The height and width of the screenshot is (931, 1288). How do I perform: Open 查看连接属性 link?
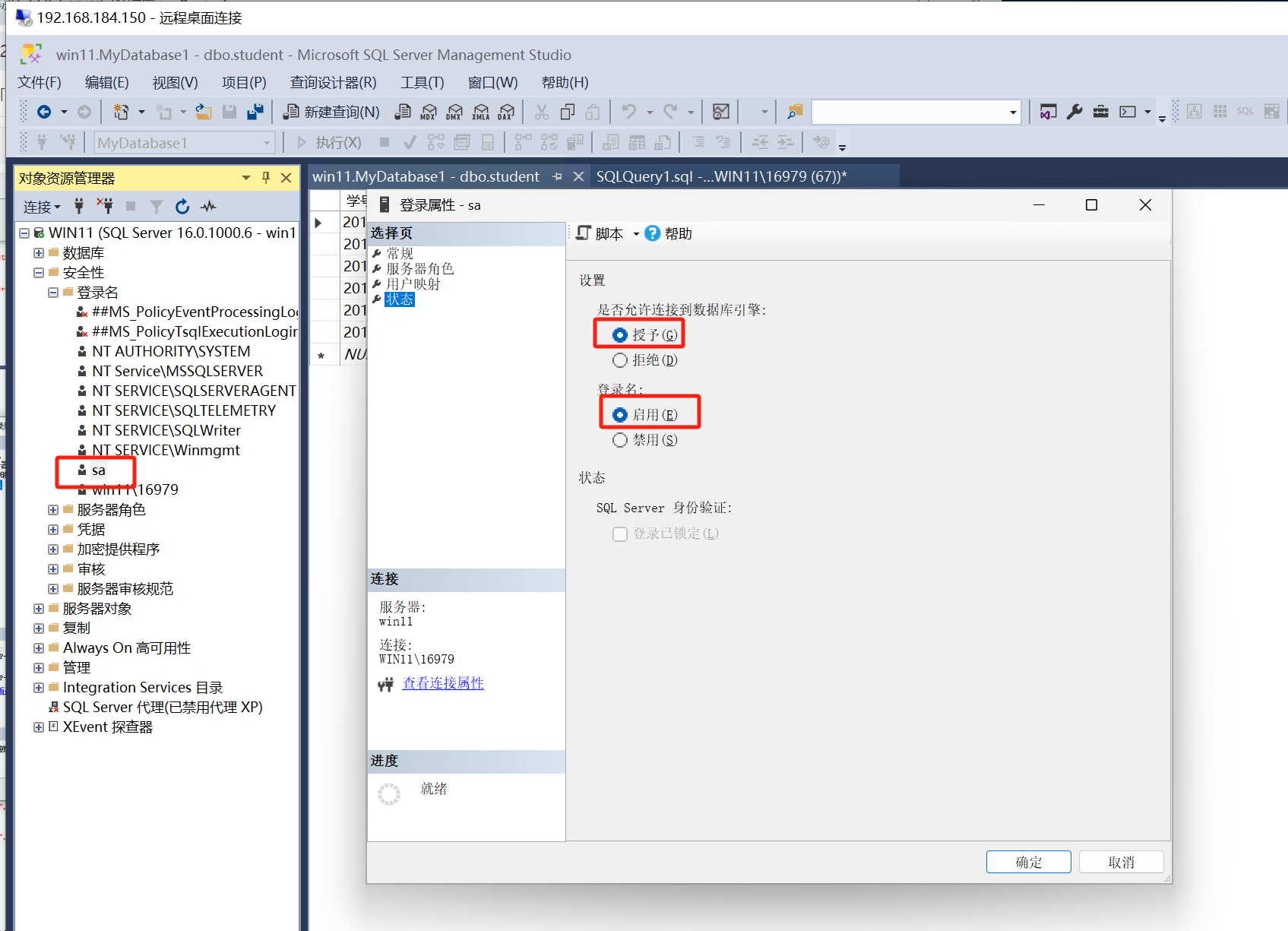point(443,682)
